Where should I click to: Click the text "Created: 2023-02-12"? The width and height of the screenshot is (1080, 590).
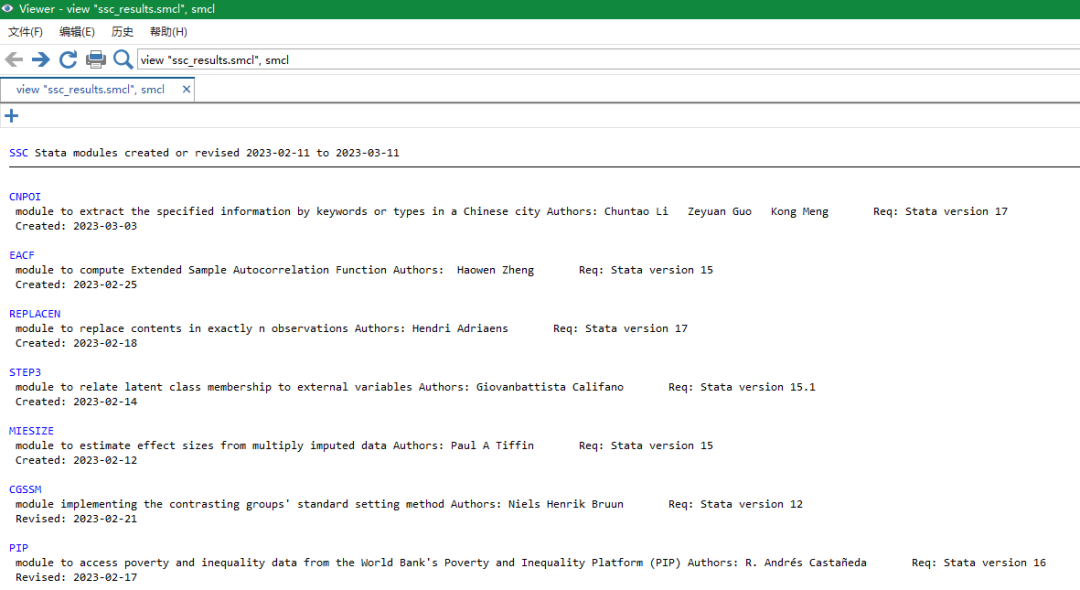click(76, 460)
